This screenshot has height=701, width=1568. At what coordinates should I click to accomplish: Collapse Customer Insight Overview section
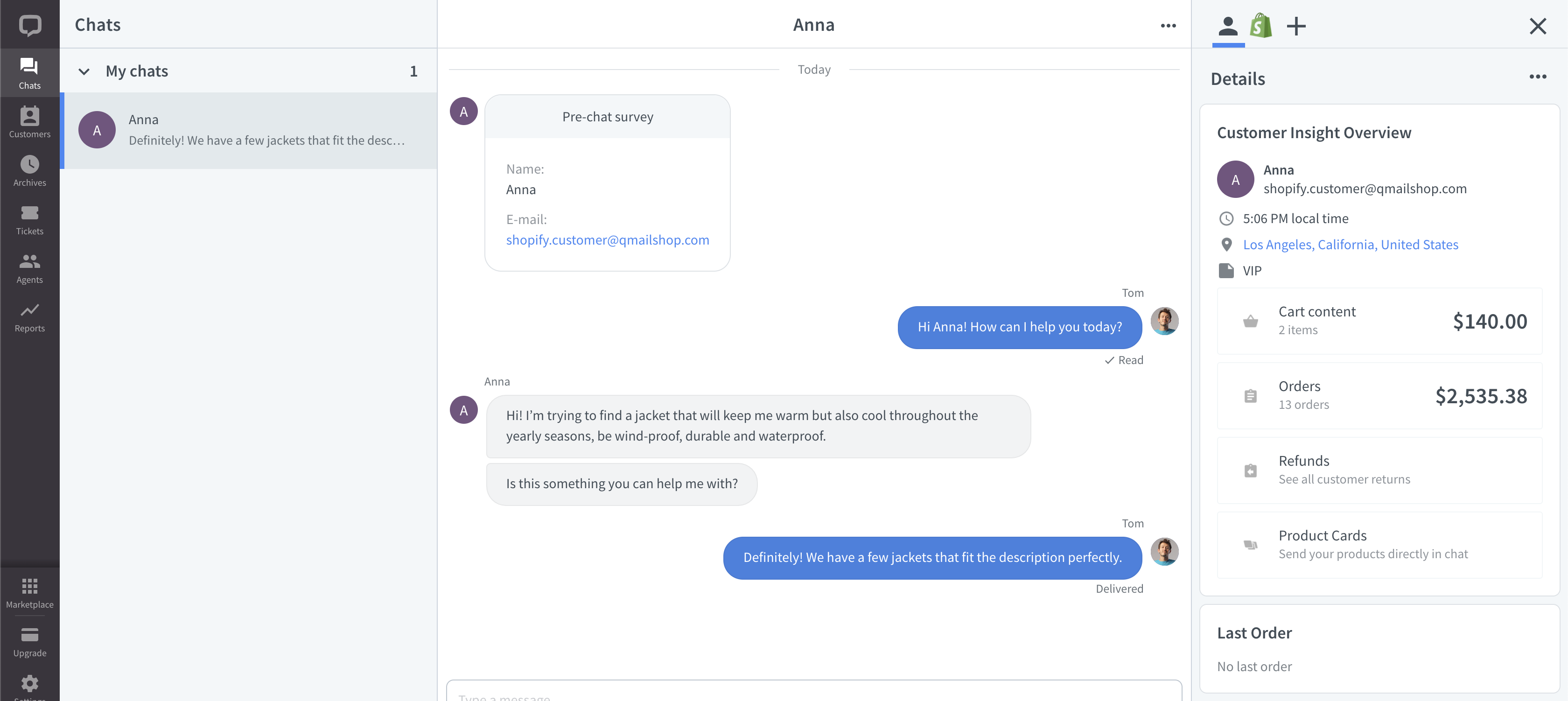coord(1314,131)
